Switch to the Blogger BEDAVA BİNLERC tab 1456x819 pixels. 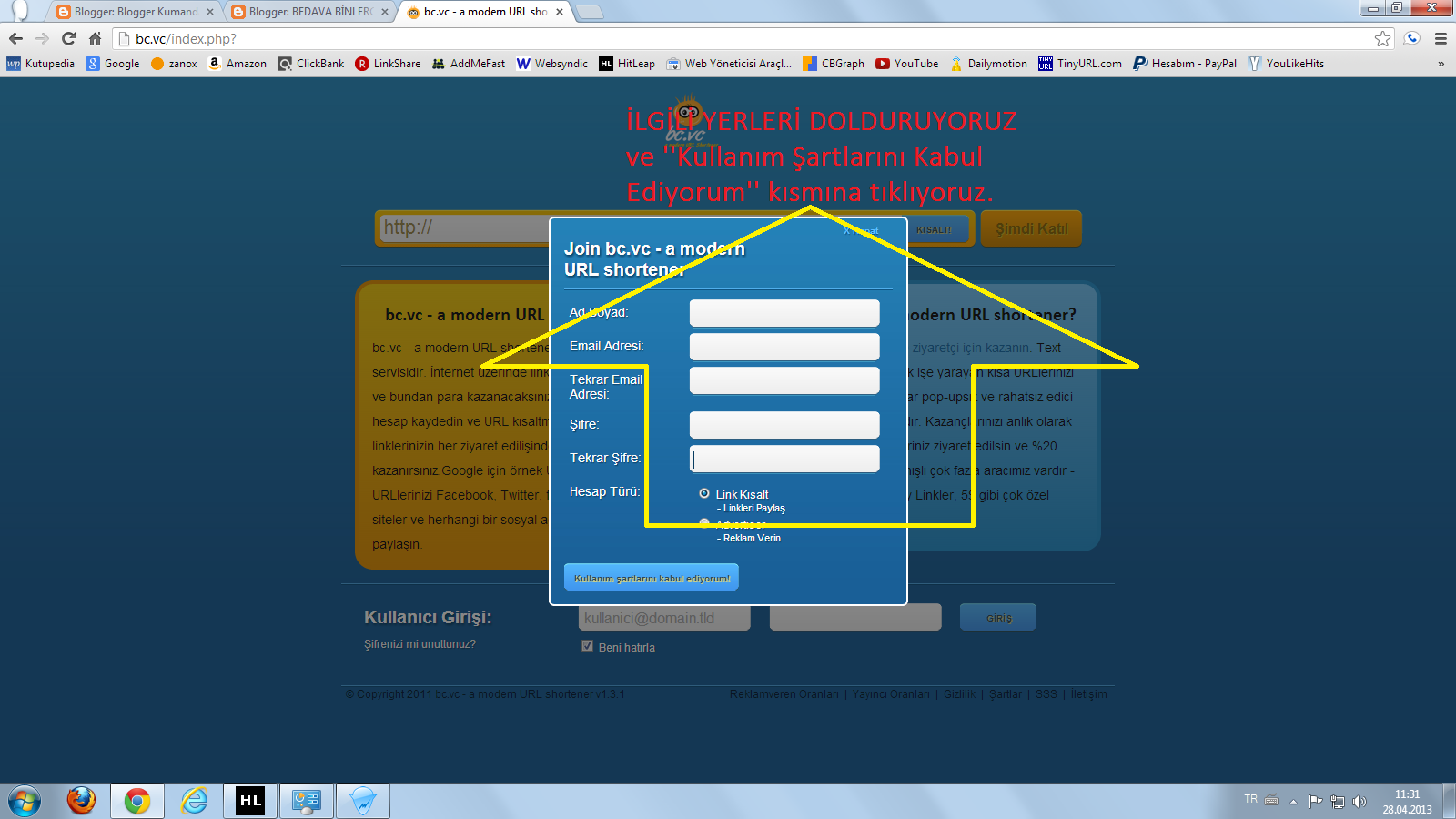(x=310, y=12)
